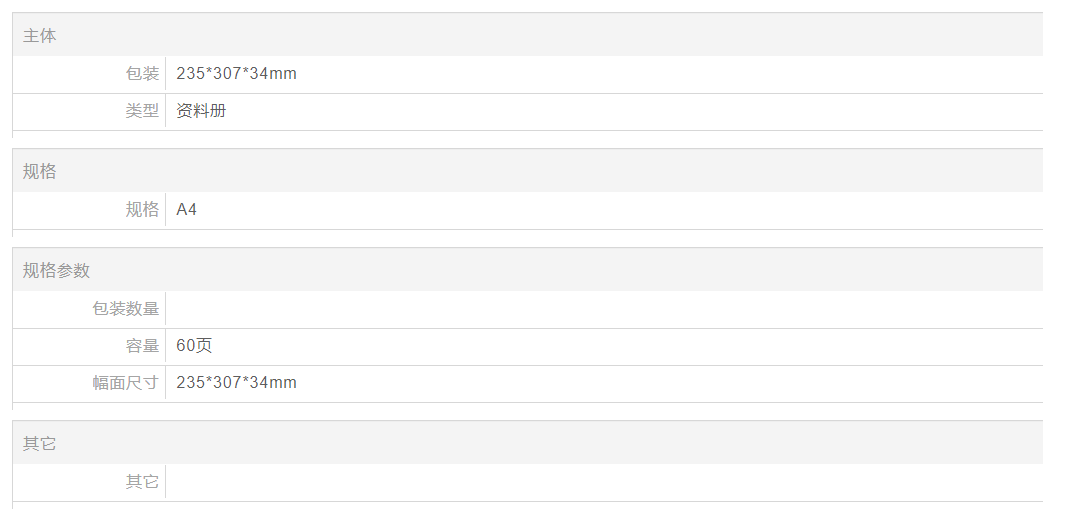Click the 规格参数 section header

pos(57,271)
